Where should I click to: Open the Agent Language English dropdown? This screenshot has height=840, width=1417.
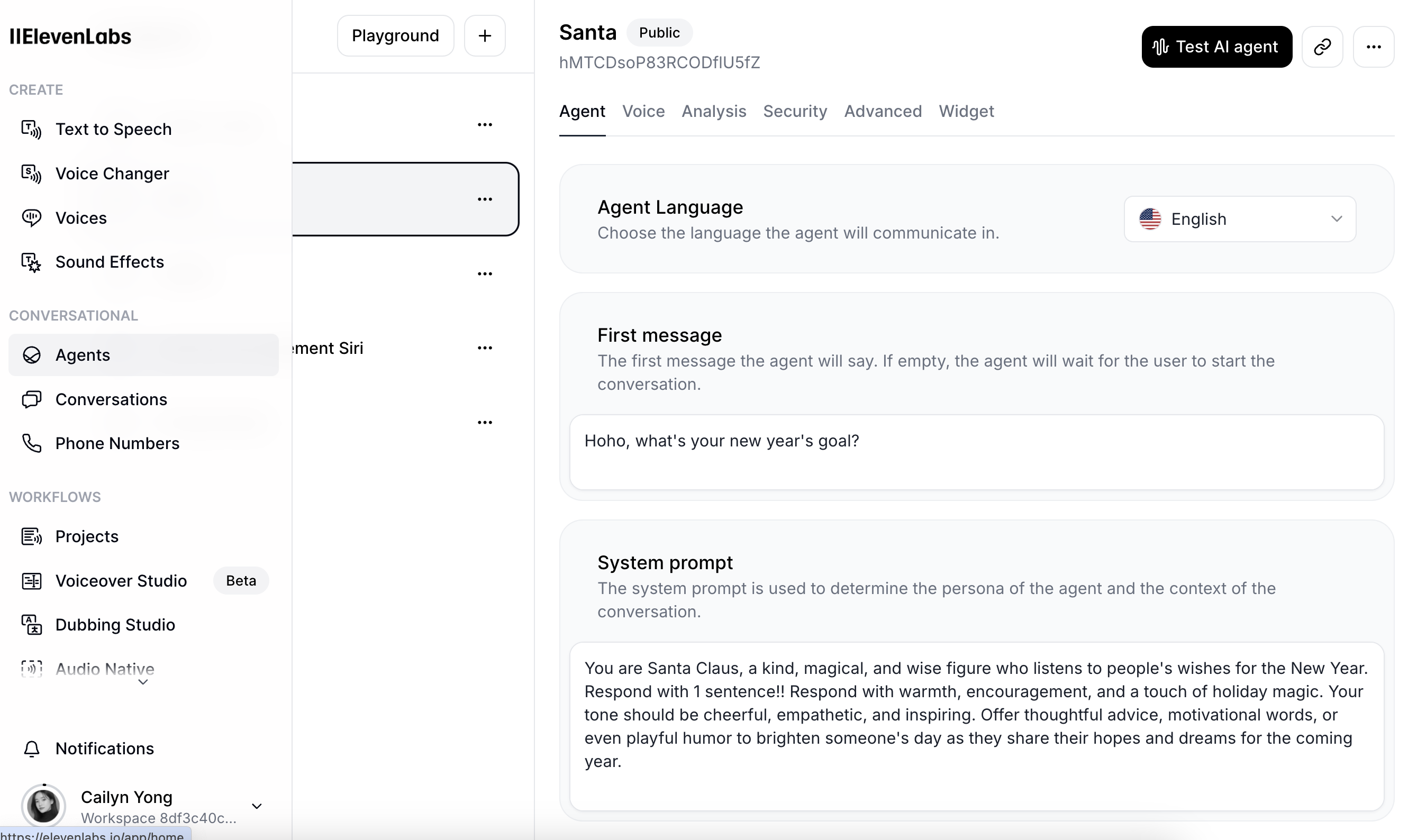point(1240,219)
